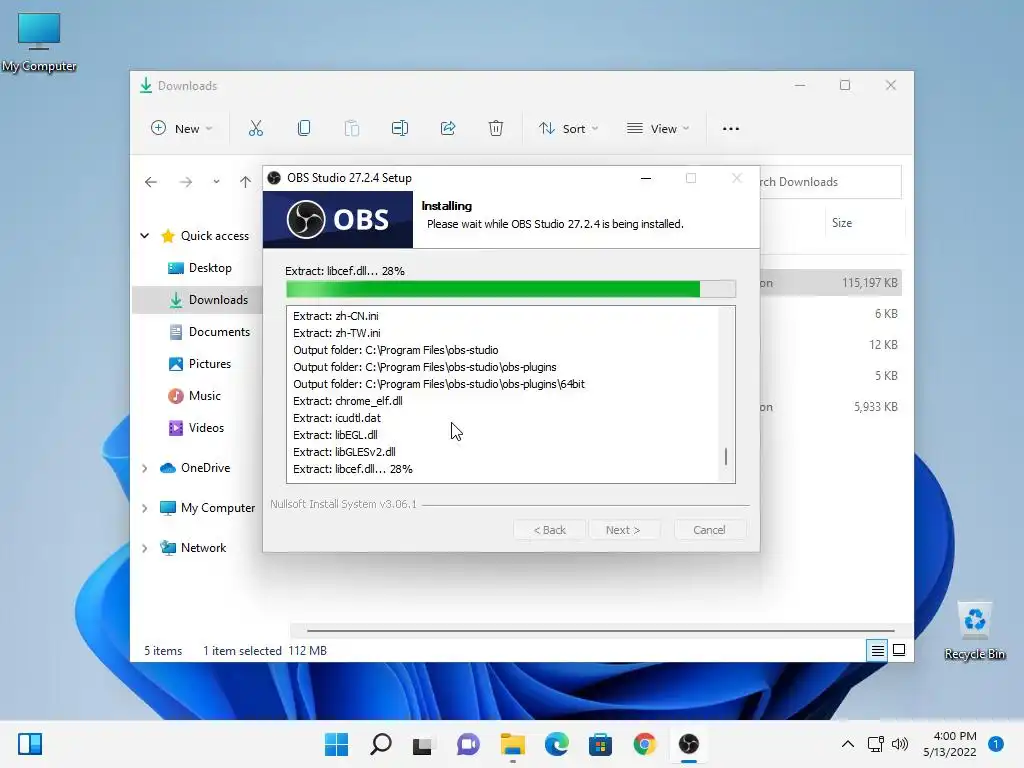Viewport: 1024px width, 768px height.
Task: Show hidden tray icons chevron
Action: pos(848,744)
